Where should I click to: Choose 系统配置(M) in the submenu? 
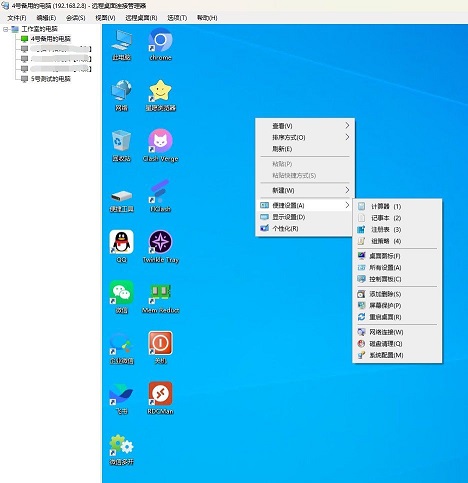pyautogui.click(x=397, y=355)
